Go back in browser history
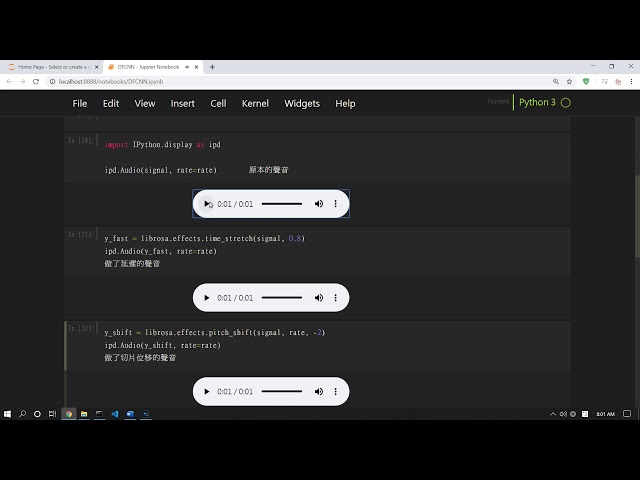 9,82
